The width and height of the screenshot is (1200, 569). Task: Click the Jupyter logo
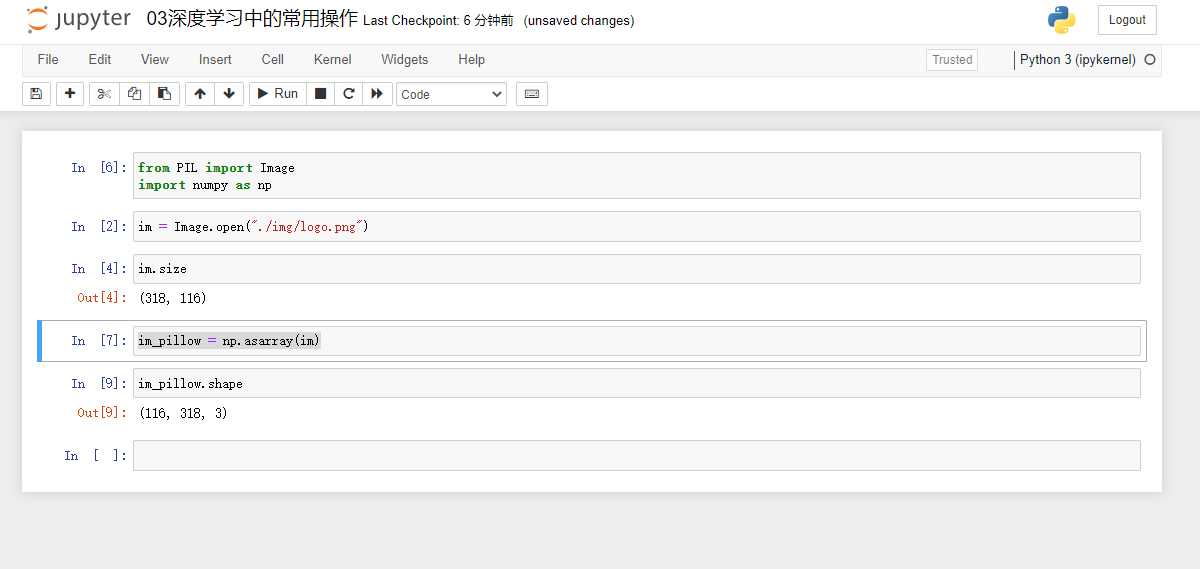tap(79, 20)
